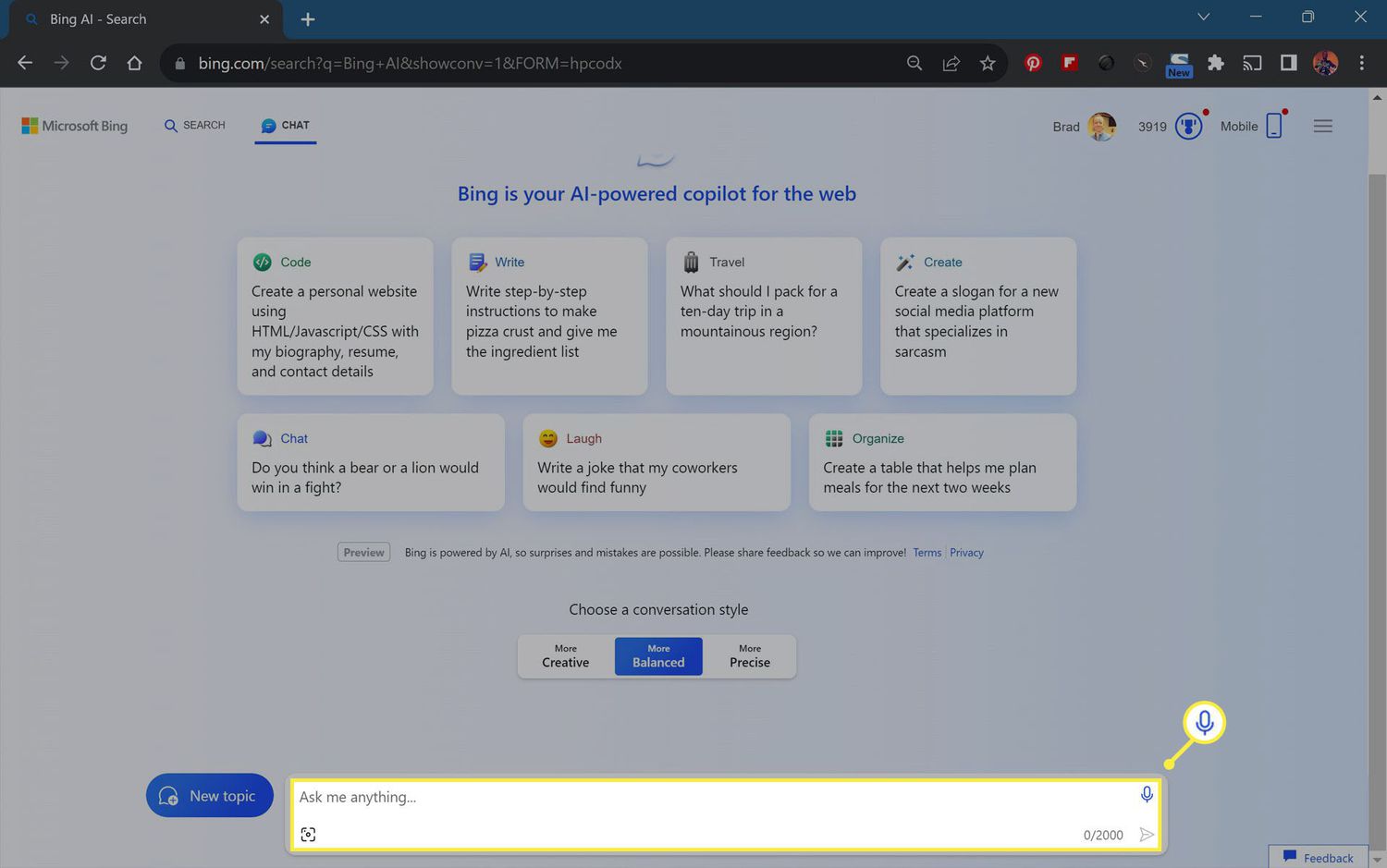
Task: Open the Pinterest extension icon
Action: [1033, 63]
